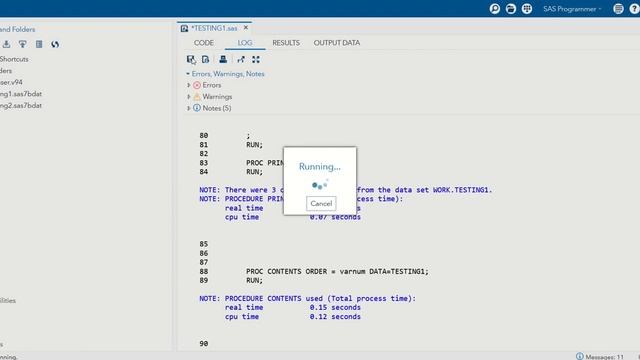Open the search icon in top bar
The image size is (640, 360).
click(x=495, y=9)
